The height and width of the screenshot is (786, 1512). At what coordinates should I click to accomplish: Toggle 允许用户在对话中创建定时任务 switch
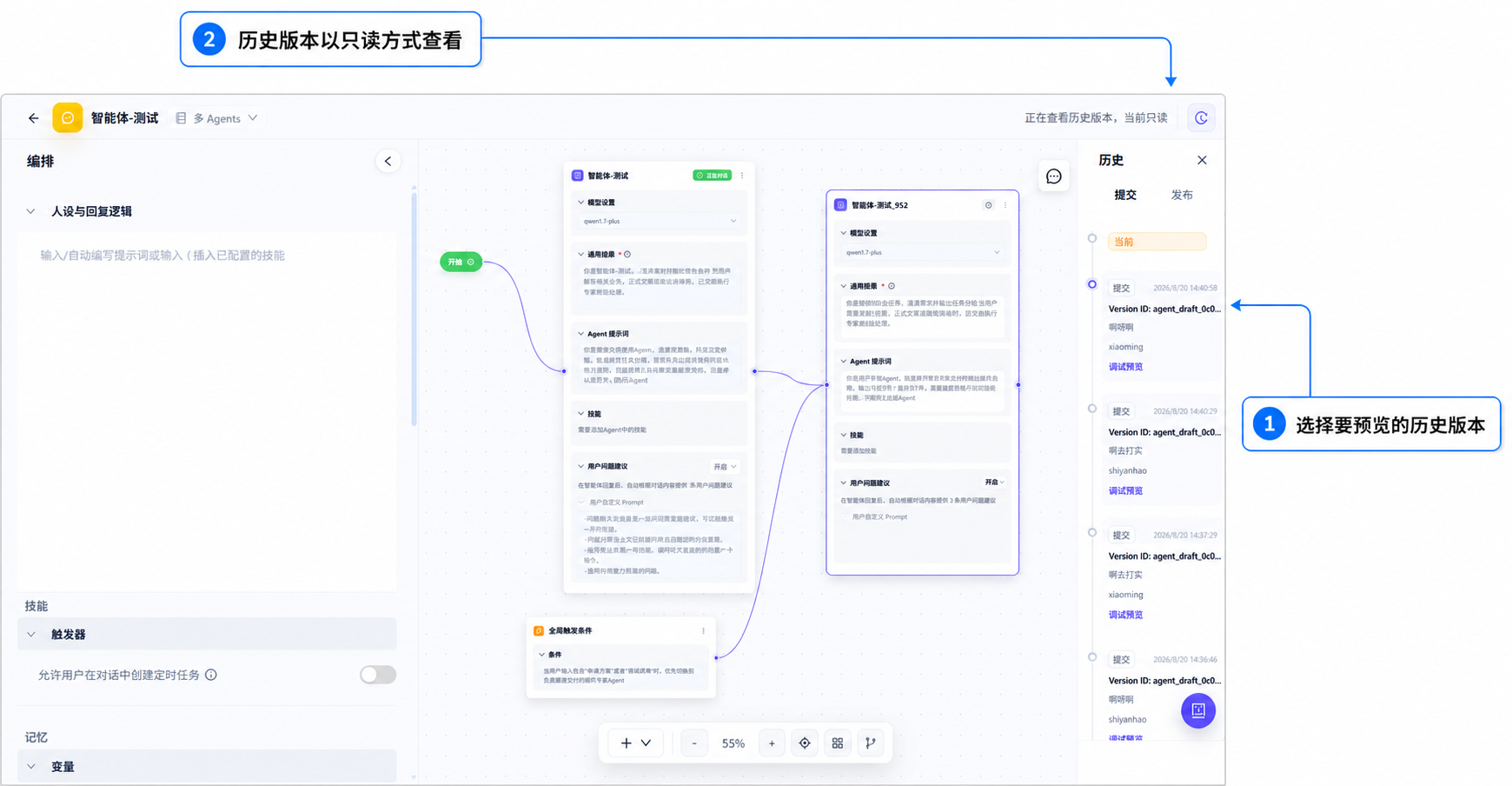pos(378,675)
